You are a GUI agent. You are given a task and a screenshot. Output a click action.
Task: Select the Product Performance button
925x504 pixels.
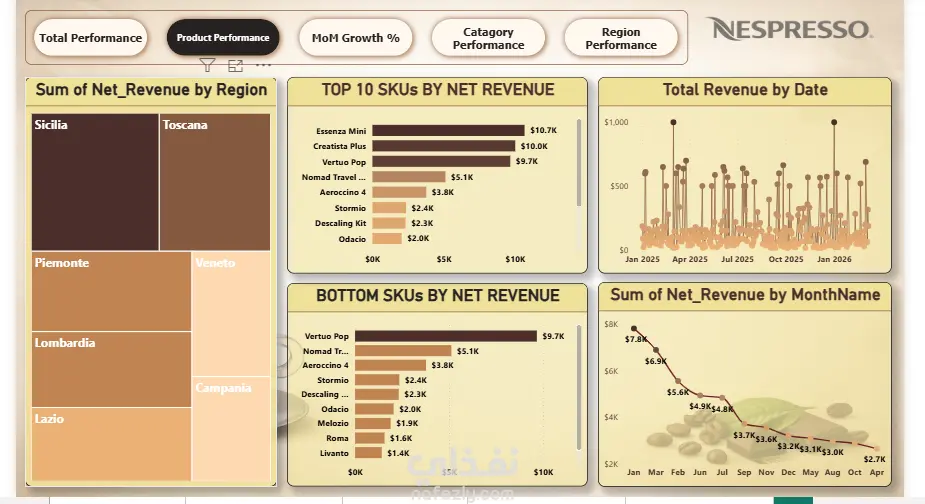click(223, 38)
